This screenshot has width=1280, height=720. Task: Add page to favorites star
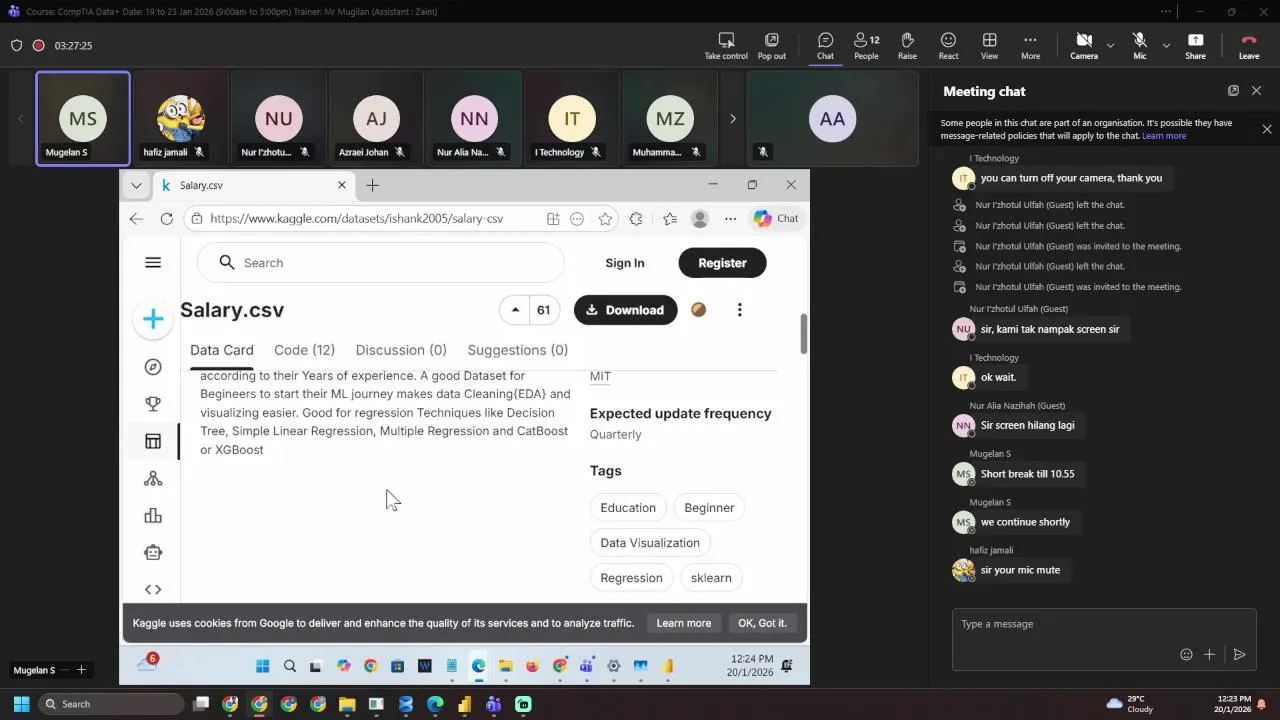coord(605,219)
